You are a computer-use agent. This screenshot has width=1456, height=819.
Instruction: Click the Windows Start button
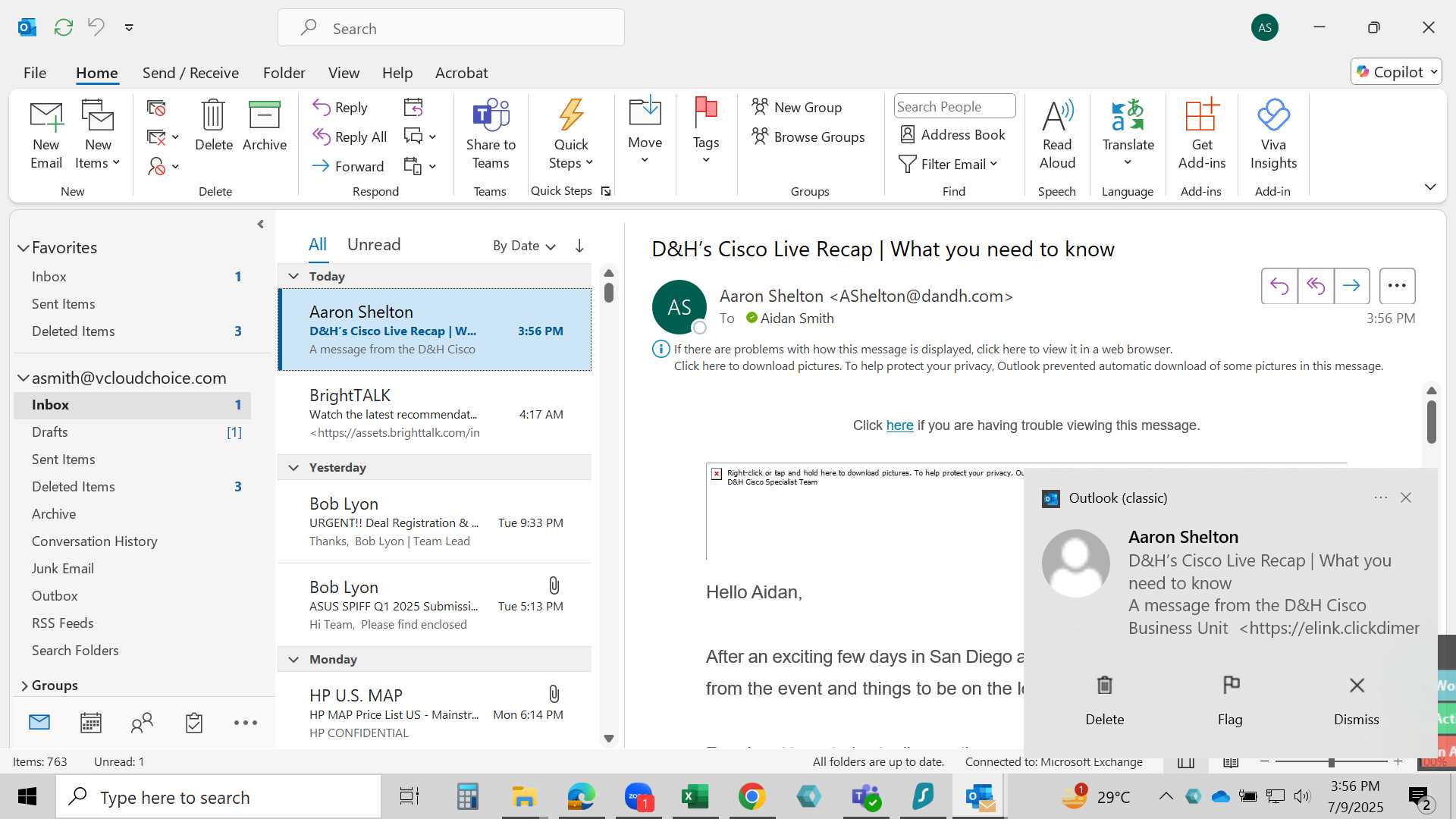(27, 796)
